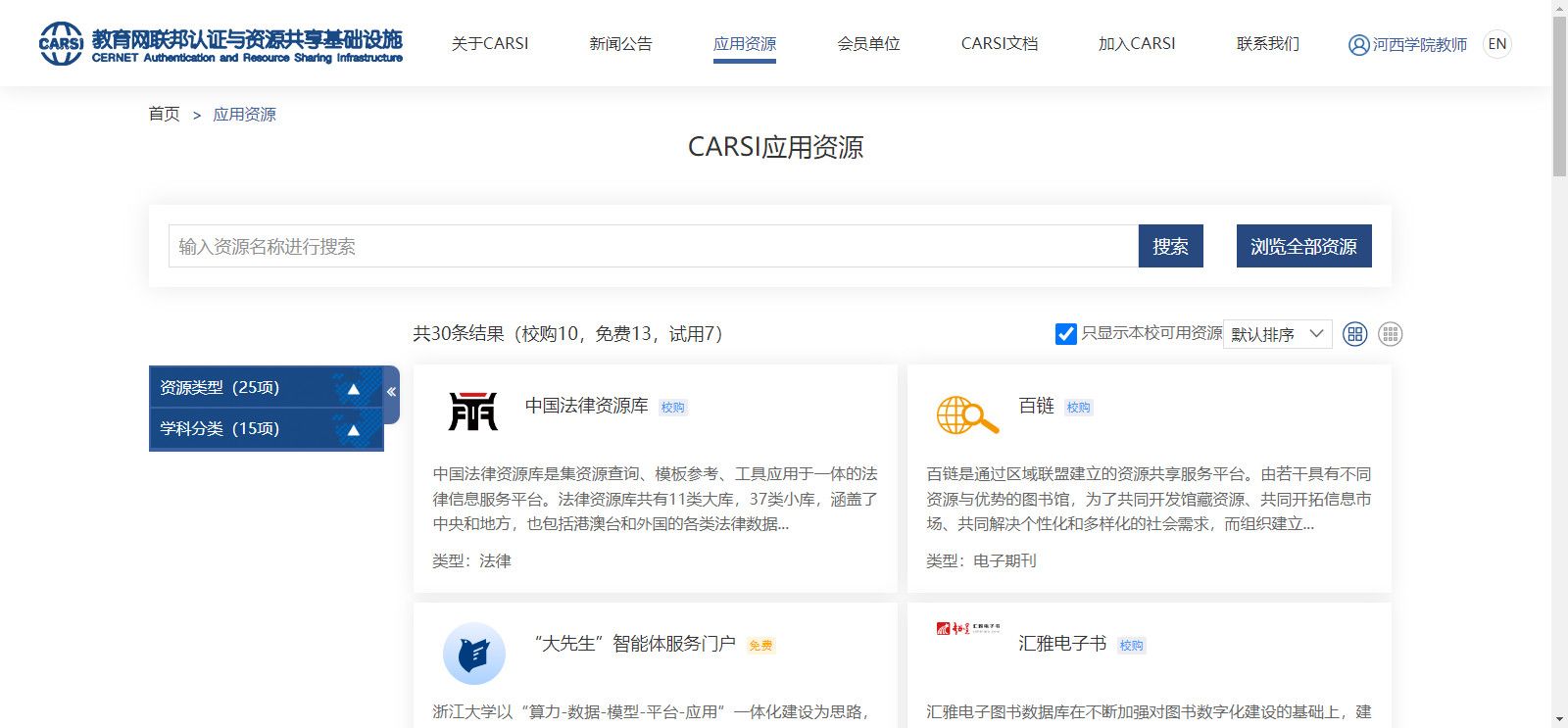The image size is (1568, 728).
Task: Click 校购 tag beside 汇雅电子书
Action: pyautogui.click(x=1132, y=646)
